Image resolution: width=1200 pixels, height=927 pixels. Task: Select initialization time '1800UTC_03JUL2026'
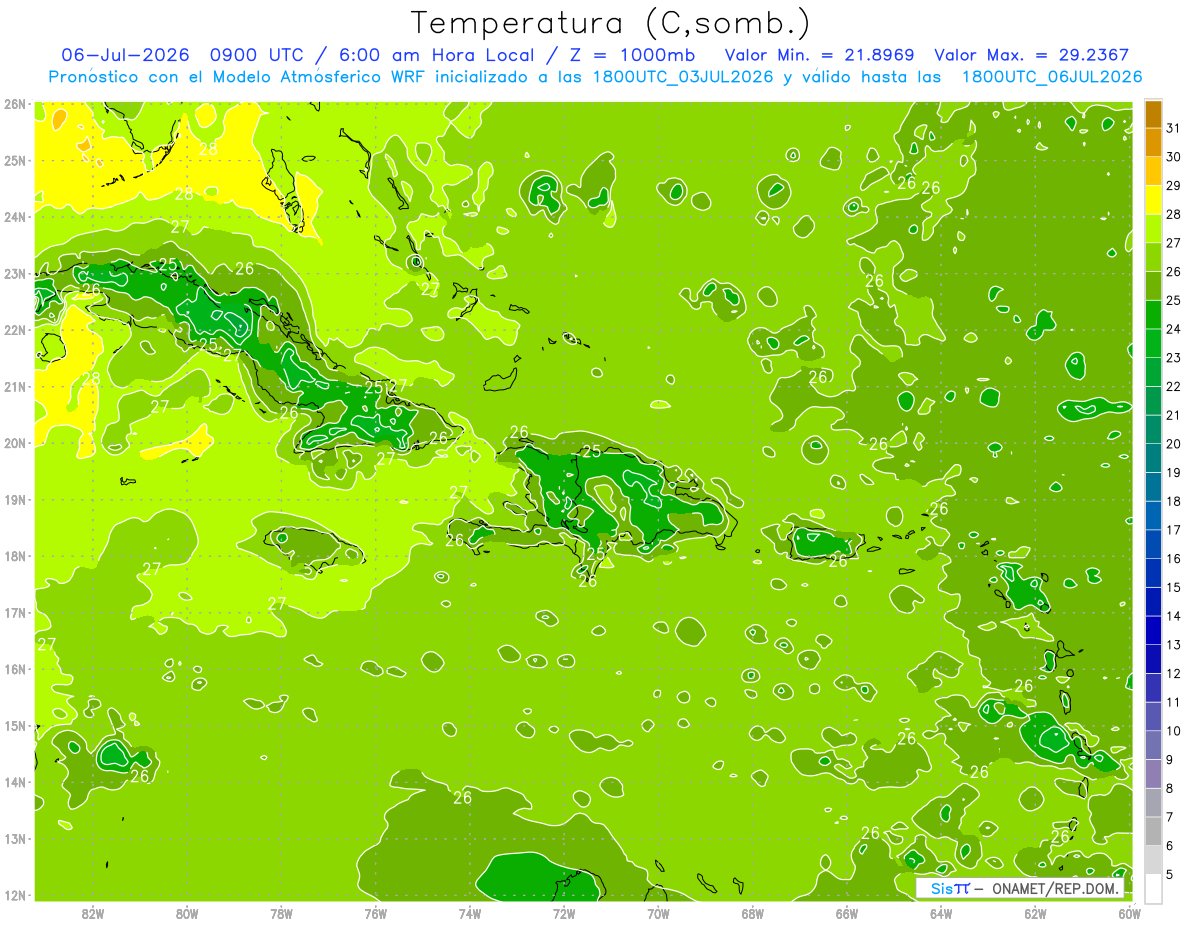coord(682,76)
